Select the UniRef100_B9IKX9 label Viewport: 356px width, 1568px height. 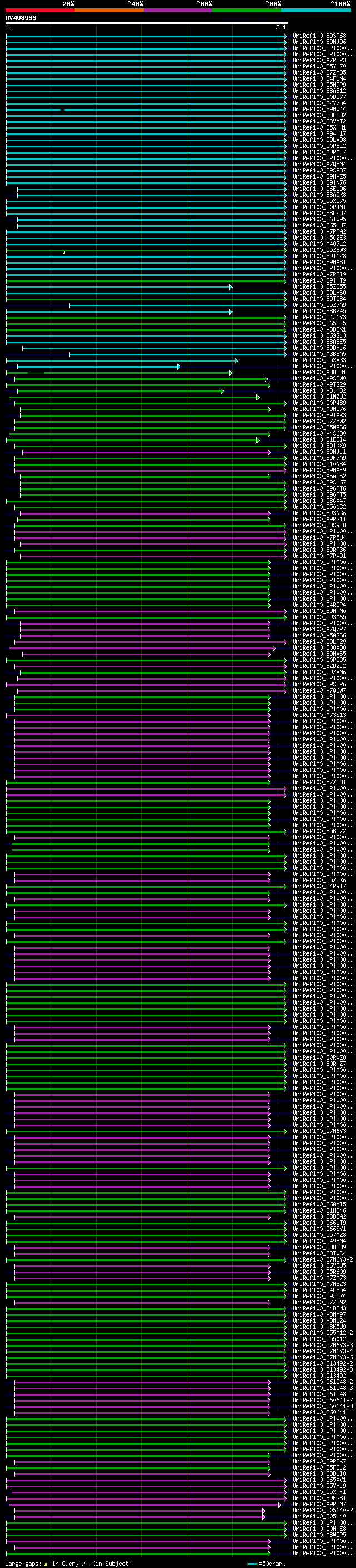tap(319, 446)
